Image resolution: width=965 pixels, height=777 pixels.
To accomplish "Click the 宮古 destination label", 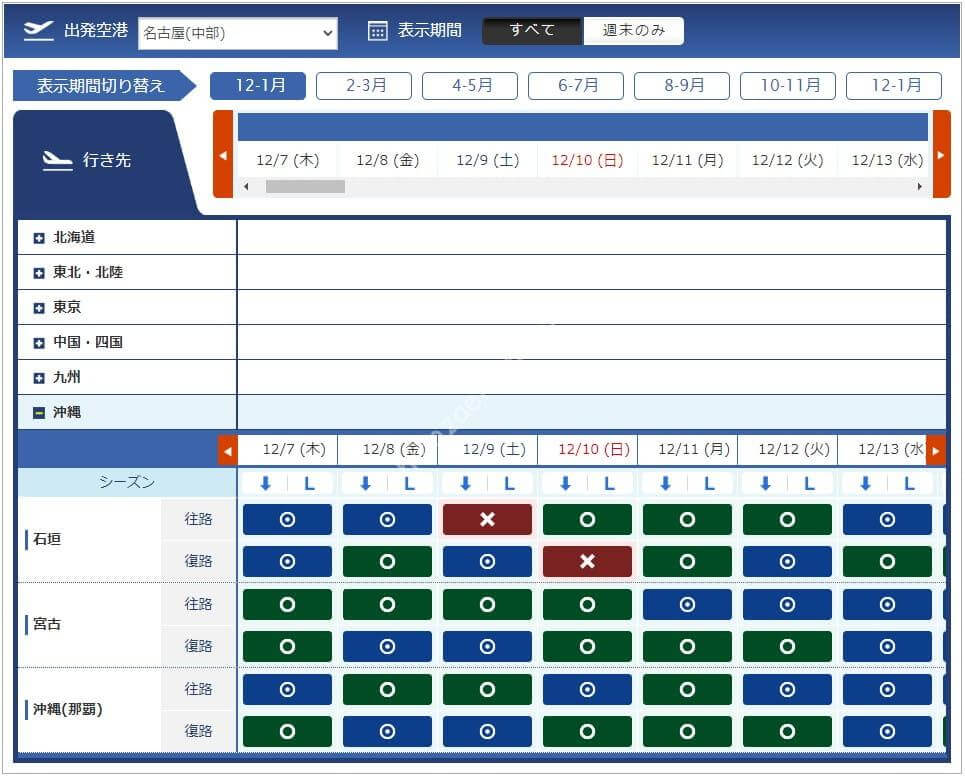I will (x=47, y=624).
